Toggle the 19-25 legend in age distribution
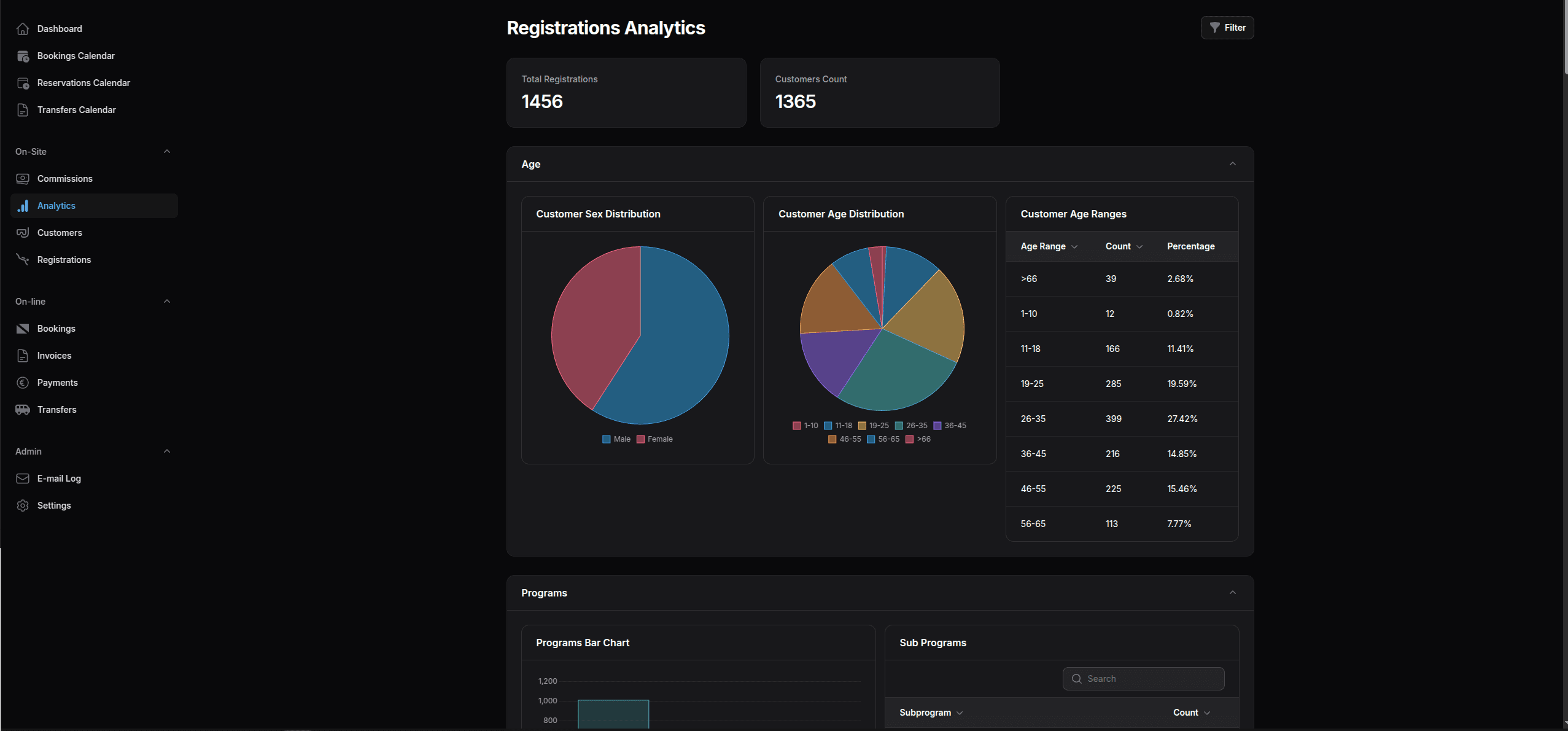 click(875, 425)
